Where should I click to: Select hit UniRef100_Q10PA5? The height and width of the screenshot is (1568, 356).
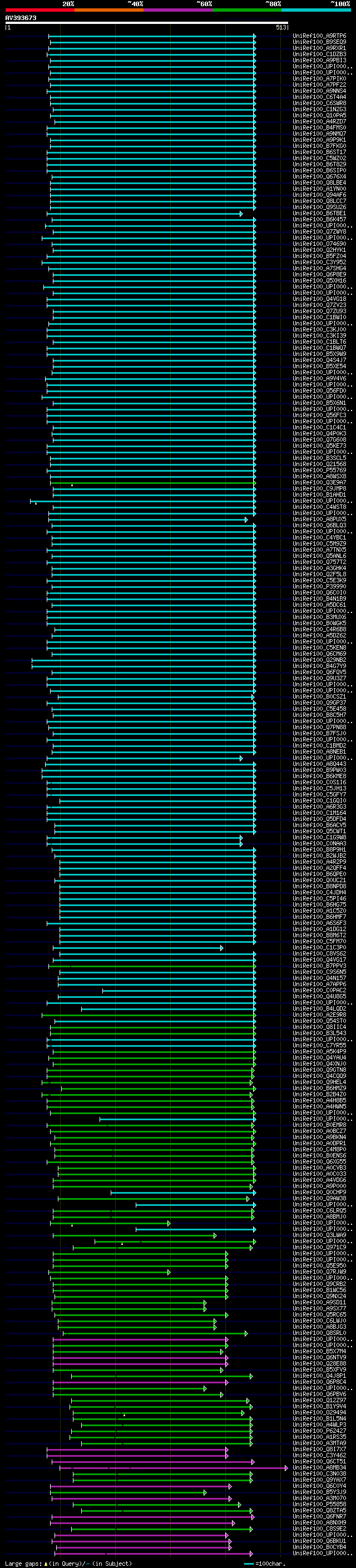(x=319, y=115)
